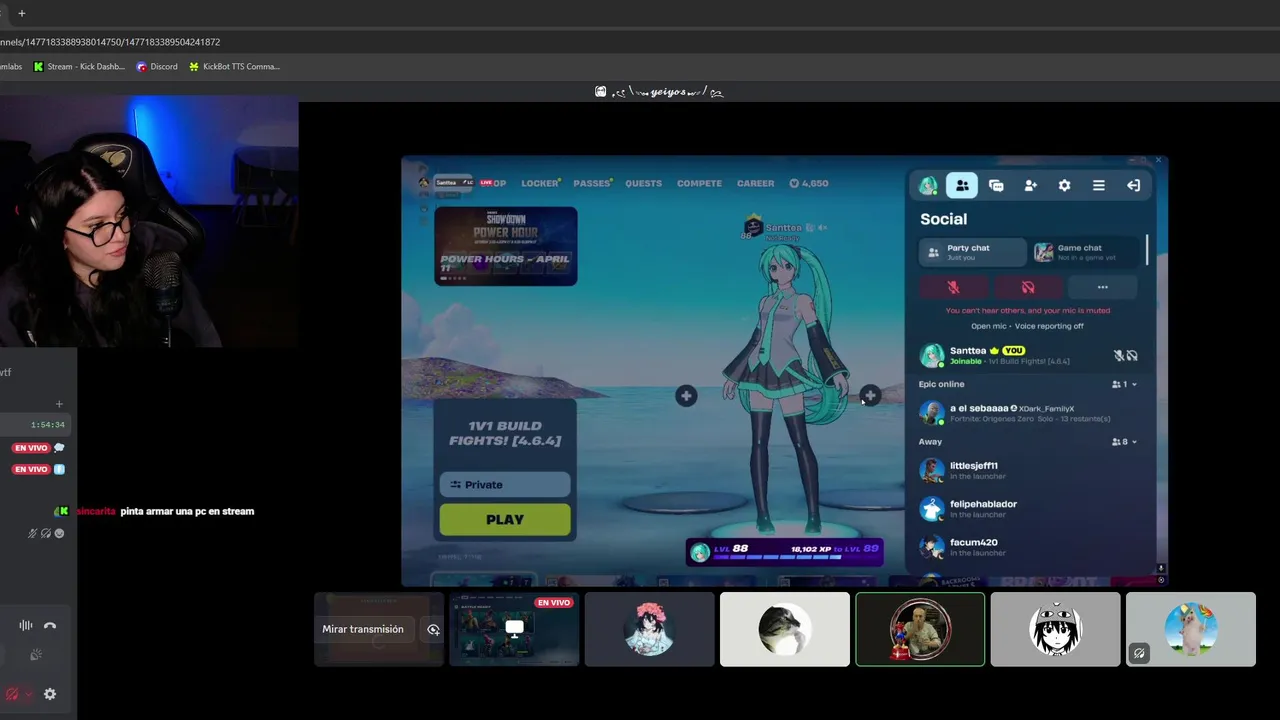This screenshot has height=720, width=1280.
Task: Select participant tile with colorful cat avatar
Action: click(1191, 629)
